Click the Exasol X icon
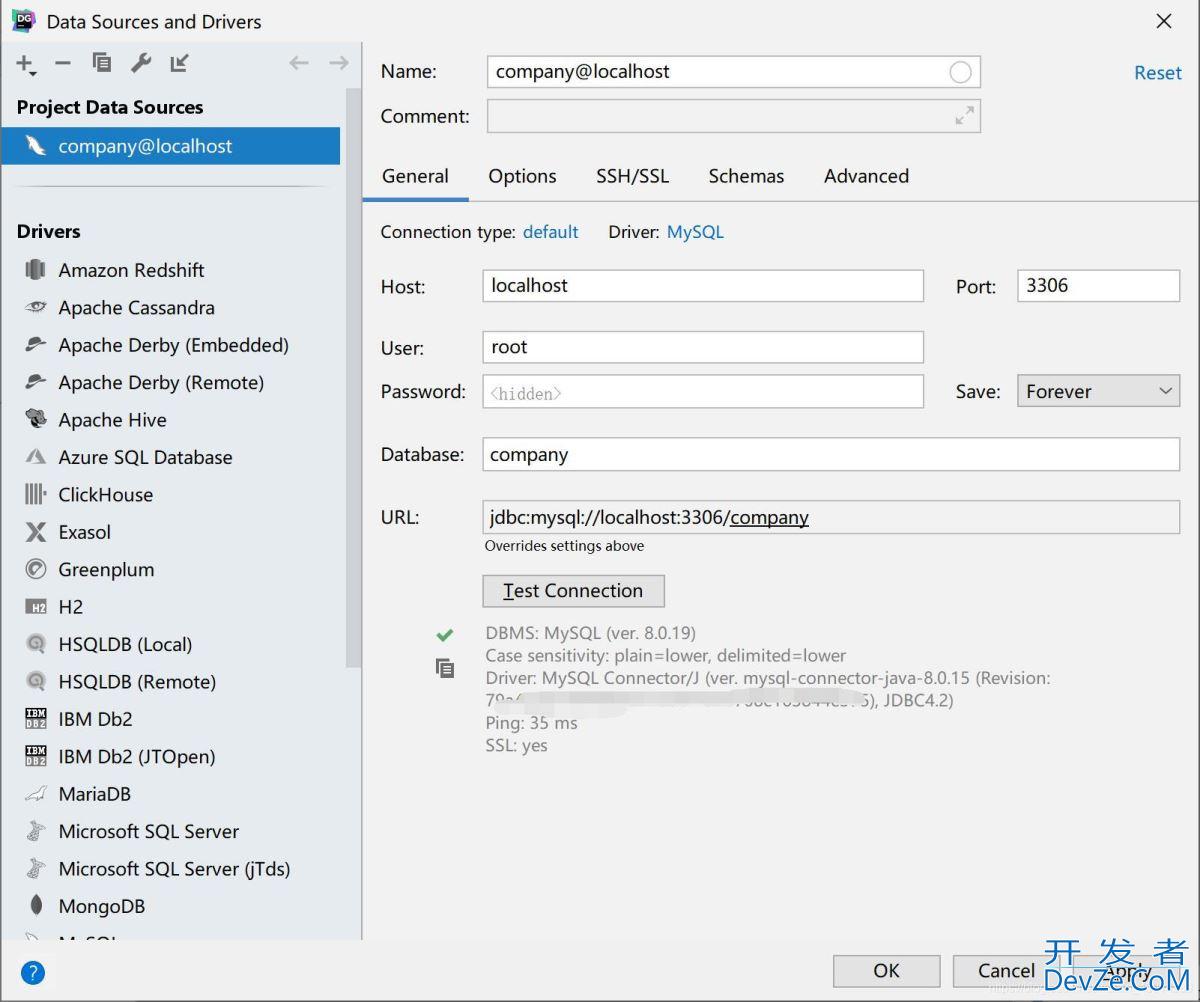This screenshot has width=1200, height=1002. [36, 532]
